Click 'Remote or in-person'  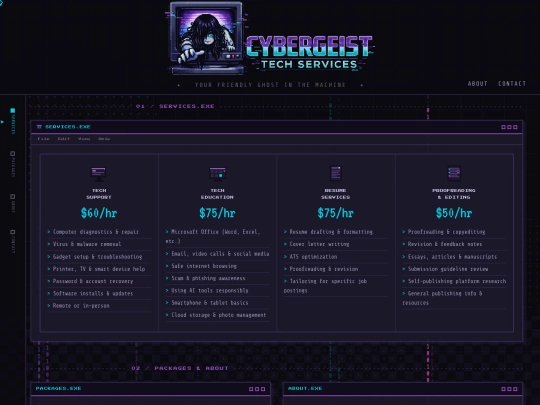coord(81,305)
